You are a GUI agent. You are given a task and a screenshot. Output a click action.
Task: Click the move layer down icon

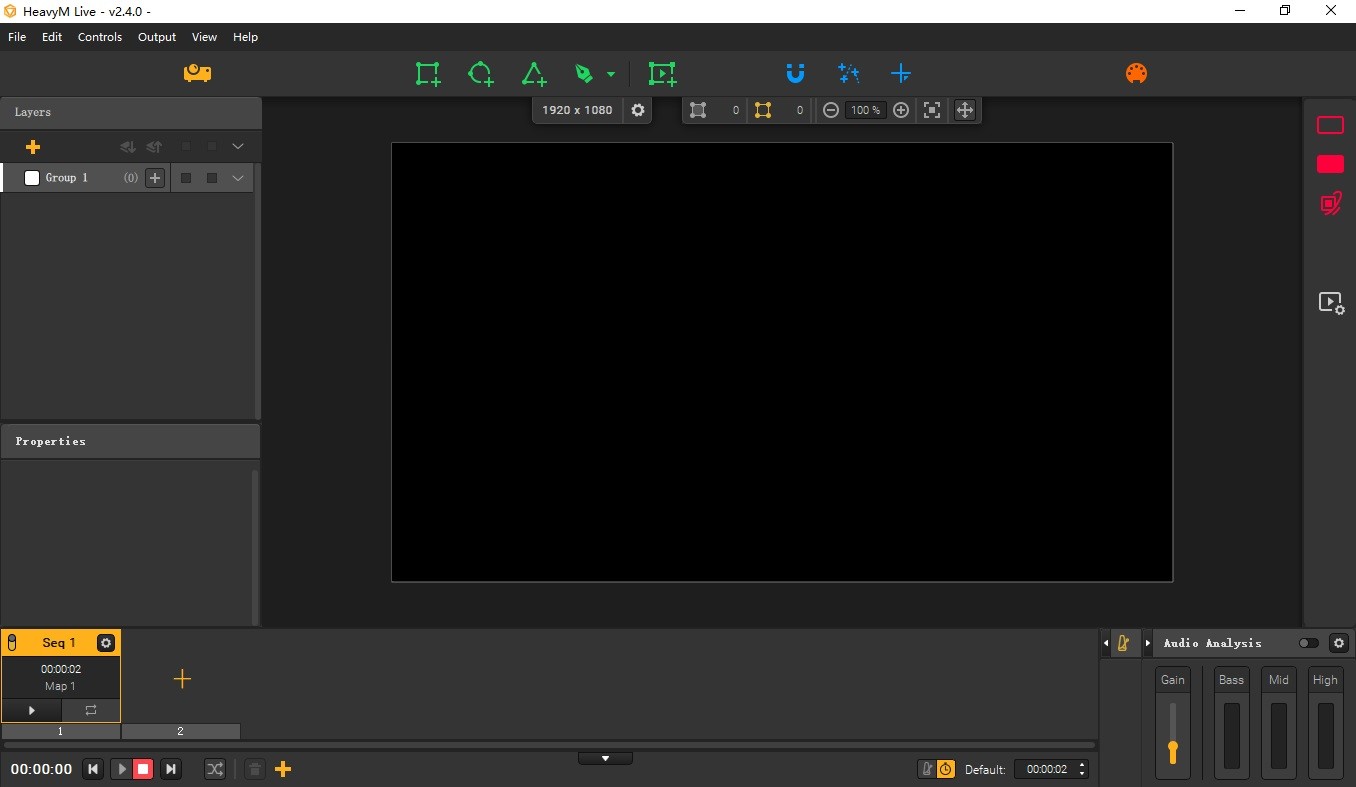(127, 147)
